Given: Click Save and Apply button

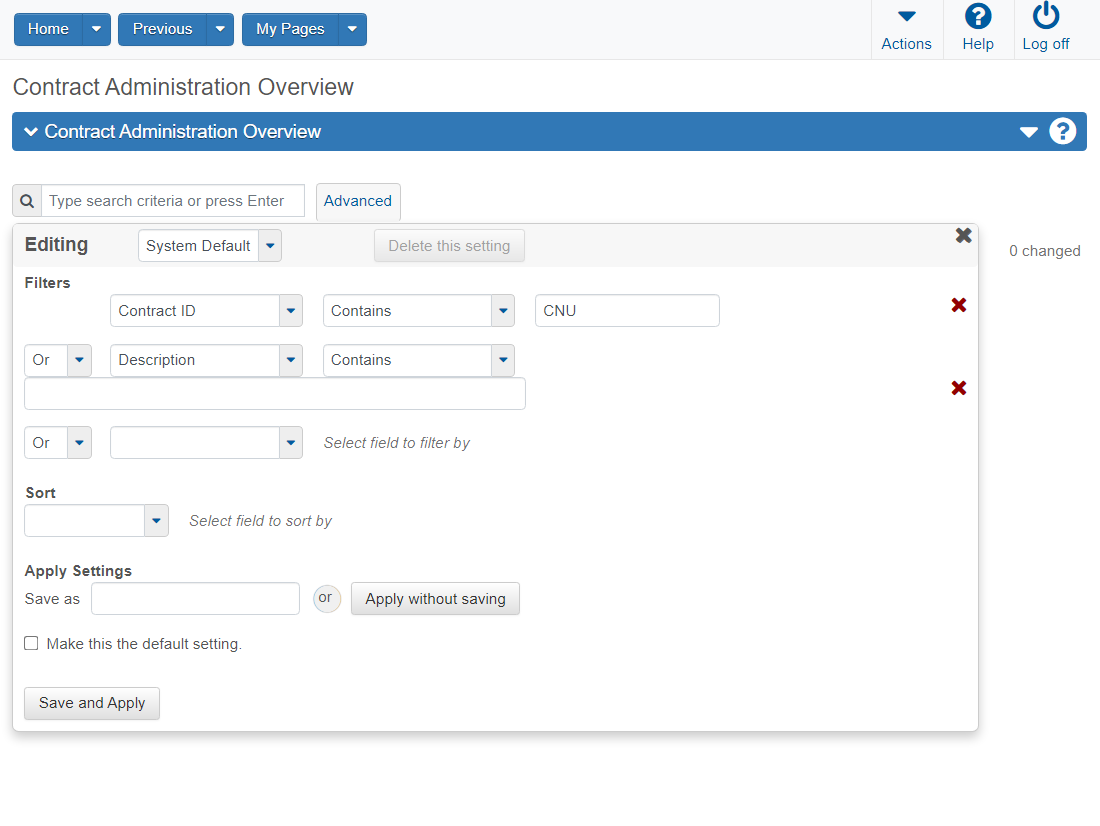Looking at the screenshot, I should coord(92,703).
